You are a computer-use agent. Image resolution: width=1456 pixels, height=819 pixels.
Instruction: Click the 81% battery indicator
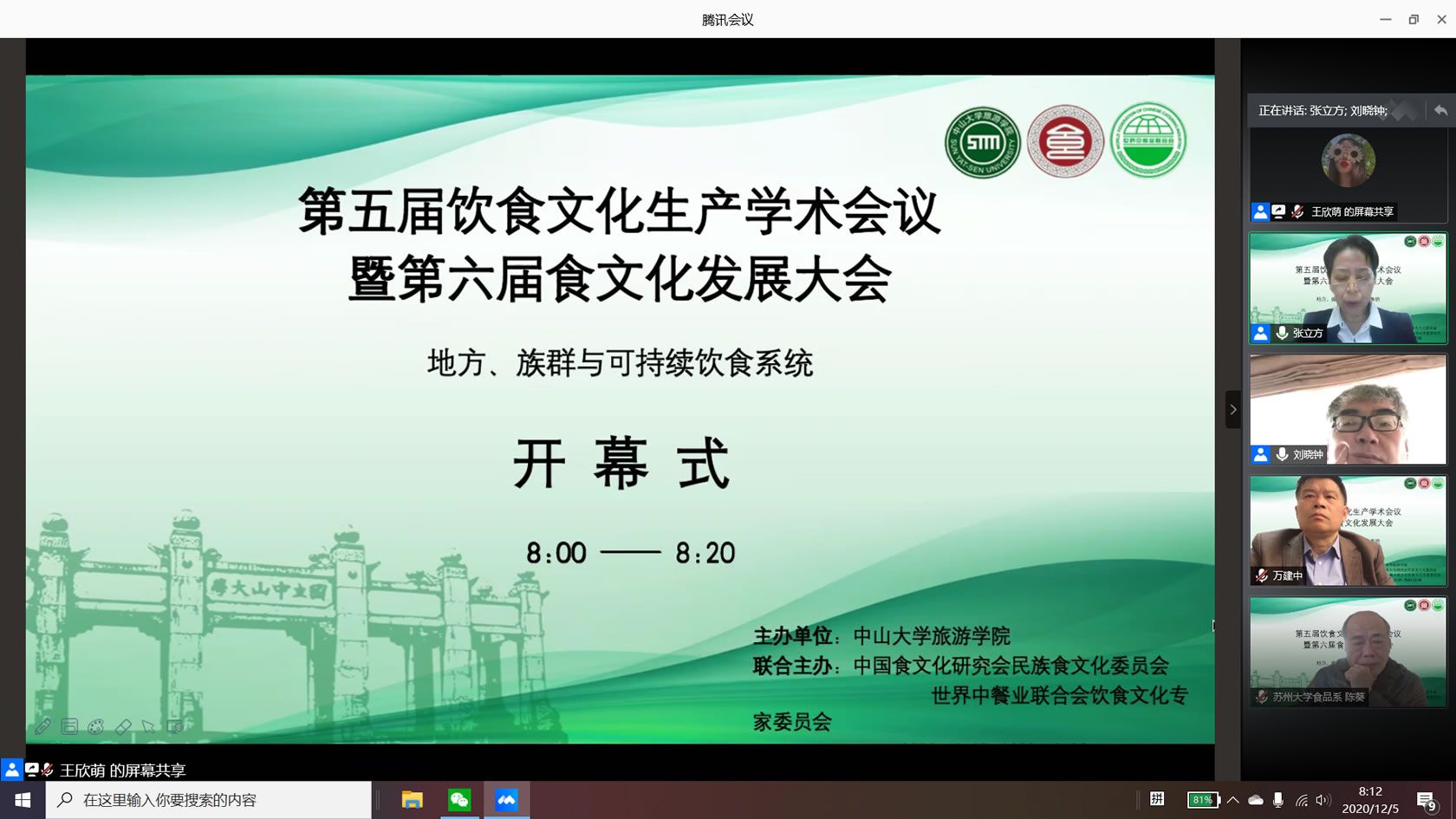[x=1203, y=800]
